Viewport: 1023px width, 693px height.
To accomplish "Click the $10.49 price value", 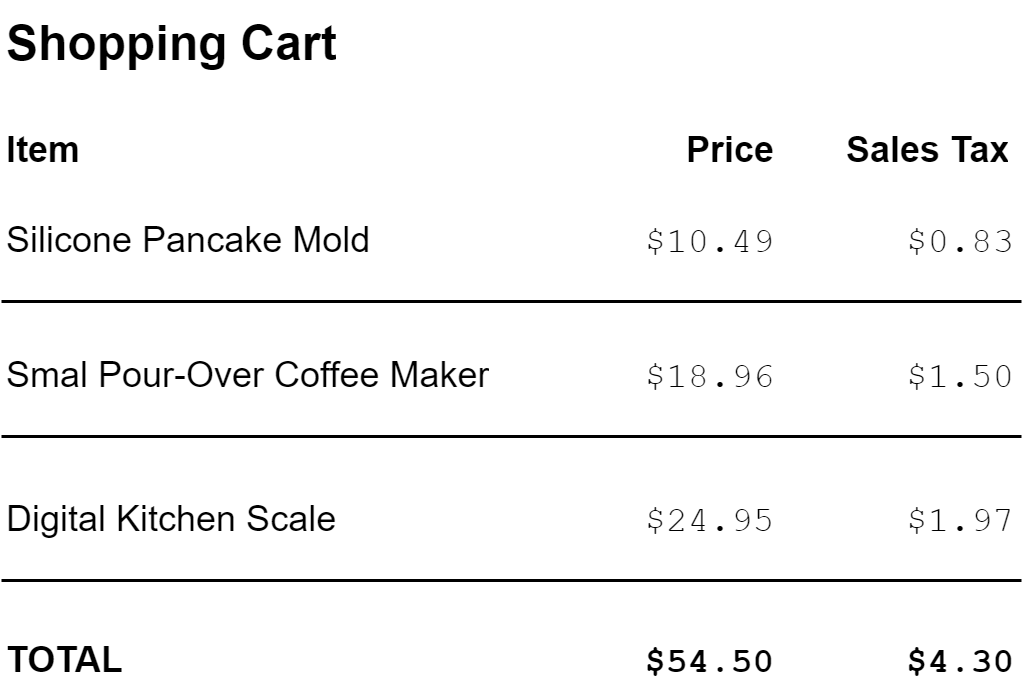I will [709, 242].
